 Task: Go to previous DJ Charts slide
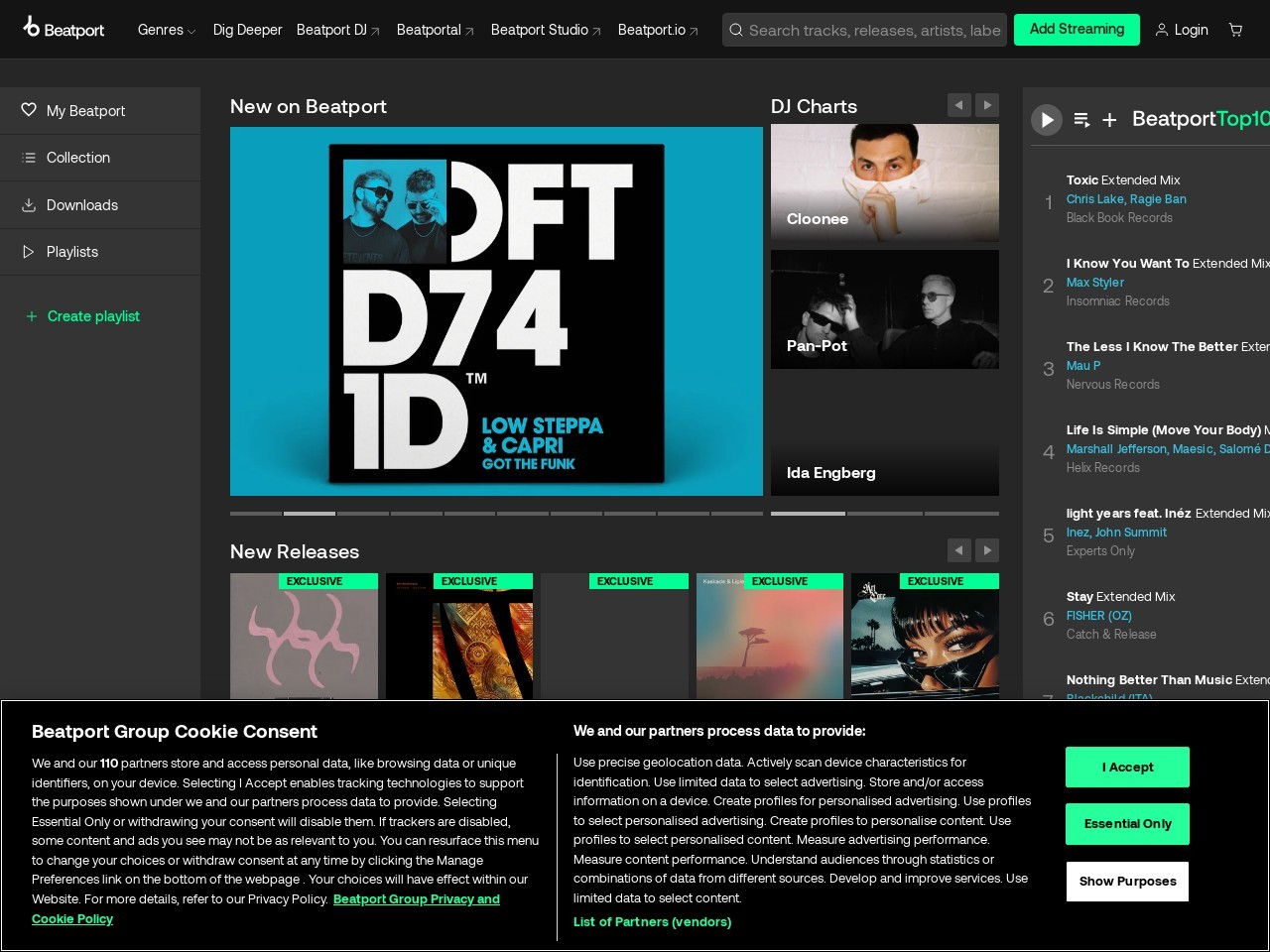[x=958, y=105]
